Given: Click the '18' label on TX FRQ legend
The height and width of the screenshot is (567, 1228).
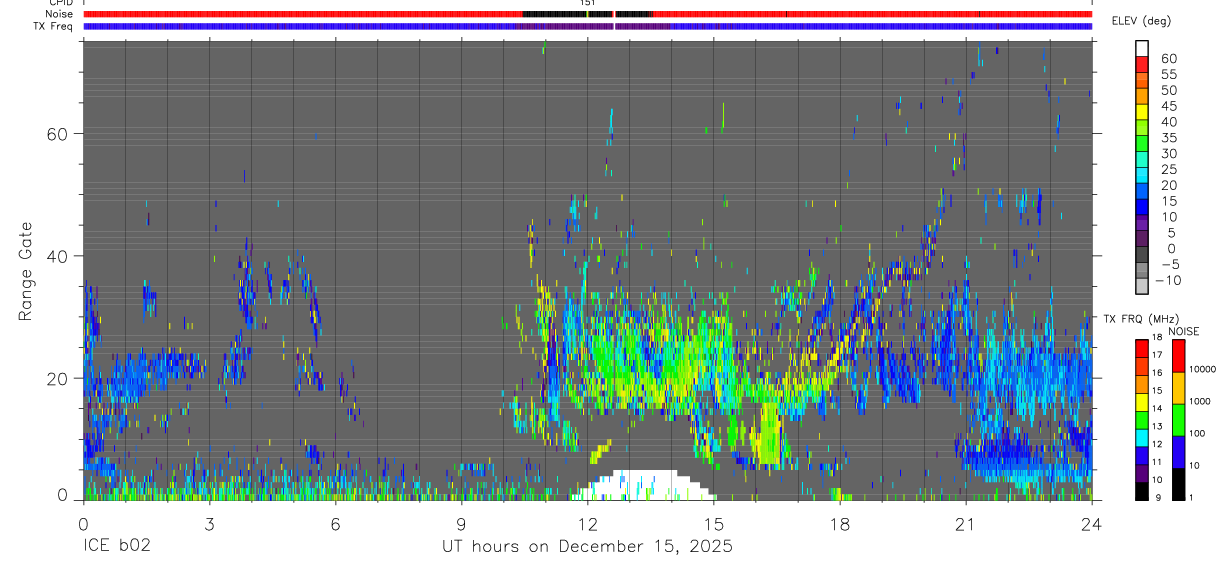Looking at the screenshot, I should [x=1157, y=337].
